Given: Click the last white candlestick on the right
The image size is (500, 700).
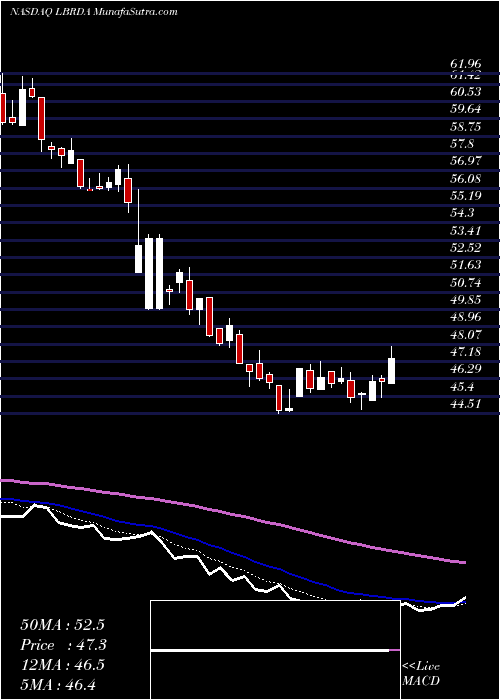Looking at the screenshot, I should pyautogui.click(x=392, y=366).
